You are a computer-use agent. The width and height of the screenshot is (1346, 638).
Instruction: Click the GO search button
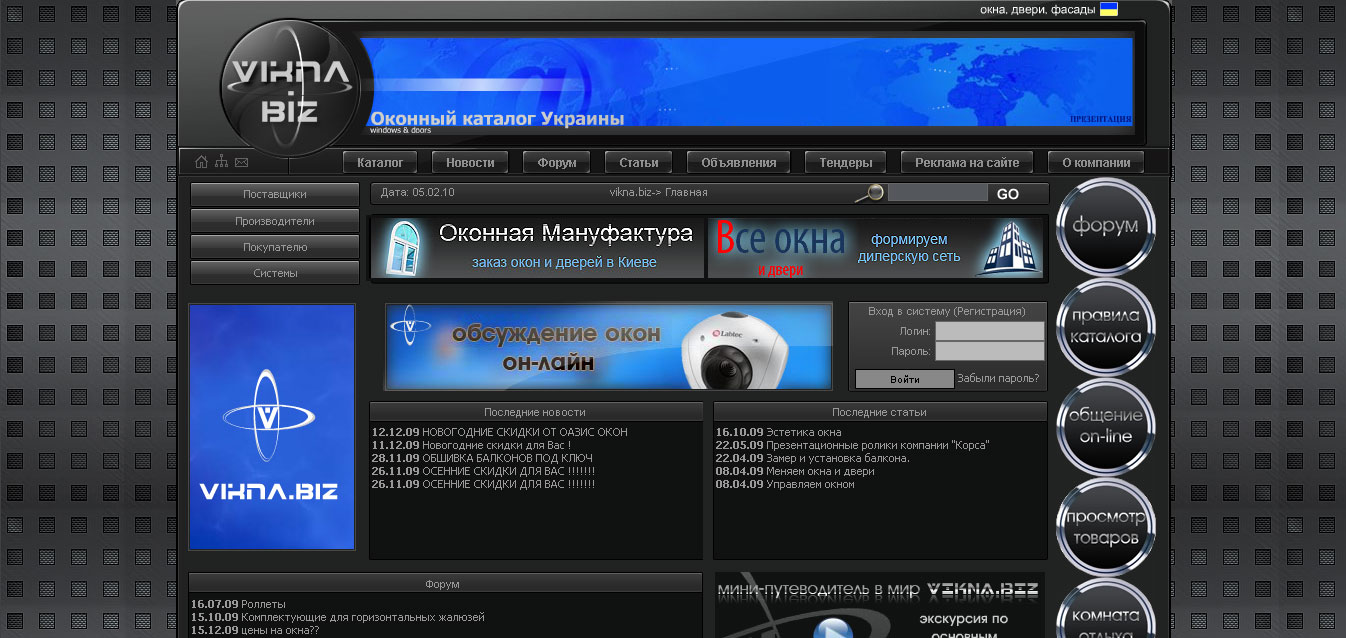click(x=1008, y=194)
